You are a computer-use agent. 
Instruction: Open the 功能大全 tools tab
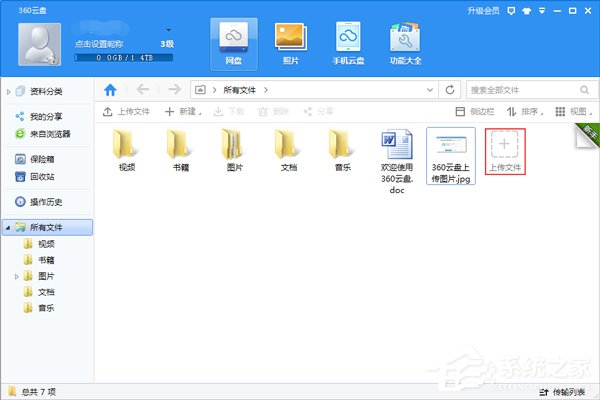click(406, 44)
